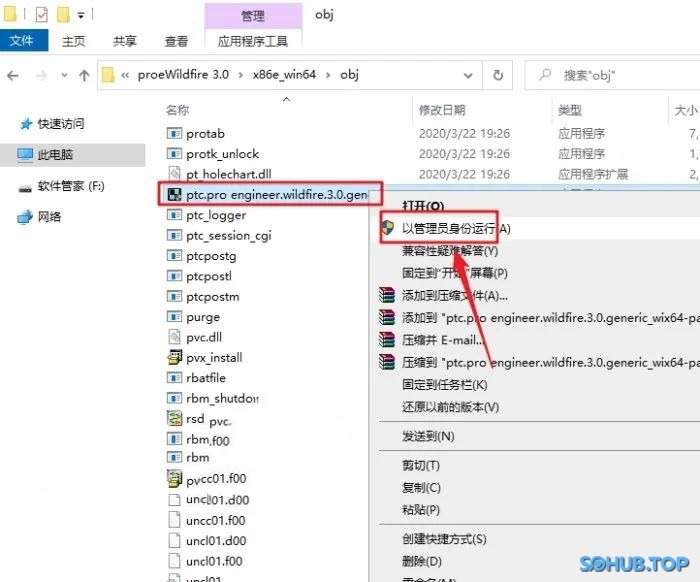Choose 创建快捷方式(S) from context menu
The height and width of the screenshot is (582, 700).
(444, 539)
